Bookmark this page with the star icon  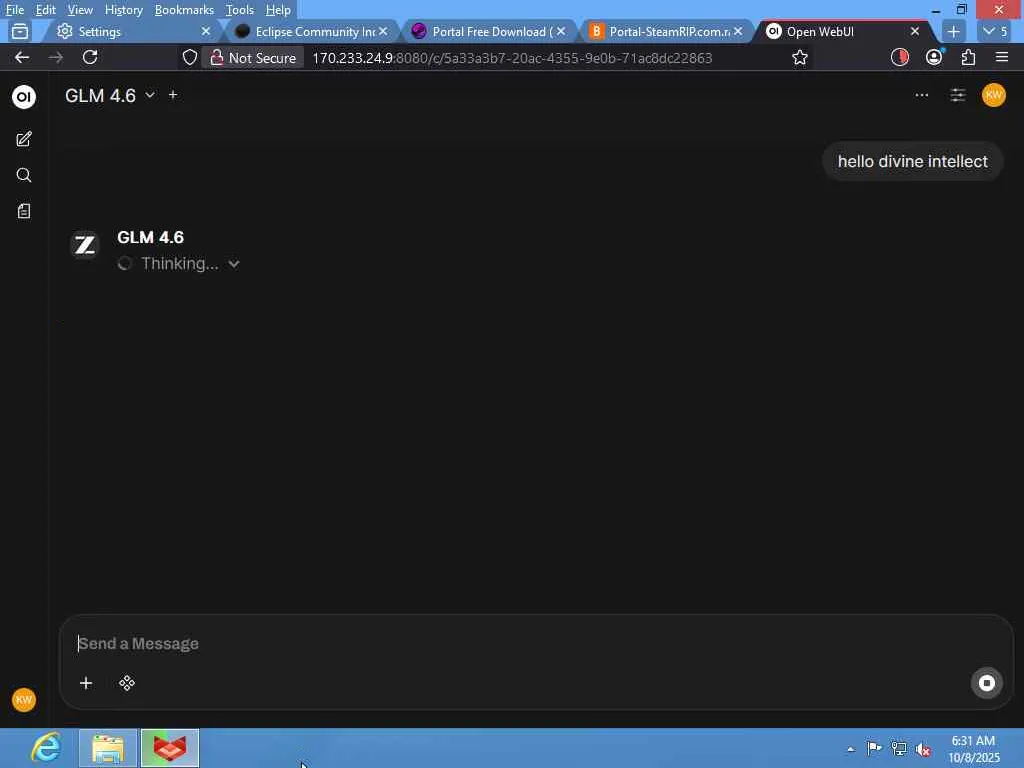click(x=800, y=57)
